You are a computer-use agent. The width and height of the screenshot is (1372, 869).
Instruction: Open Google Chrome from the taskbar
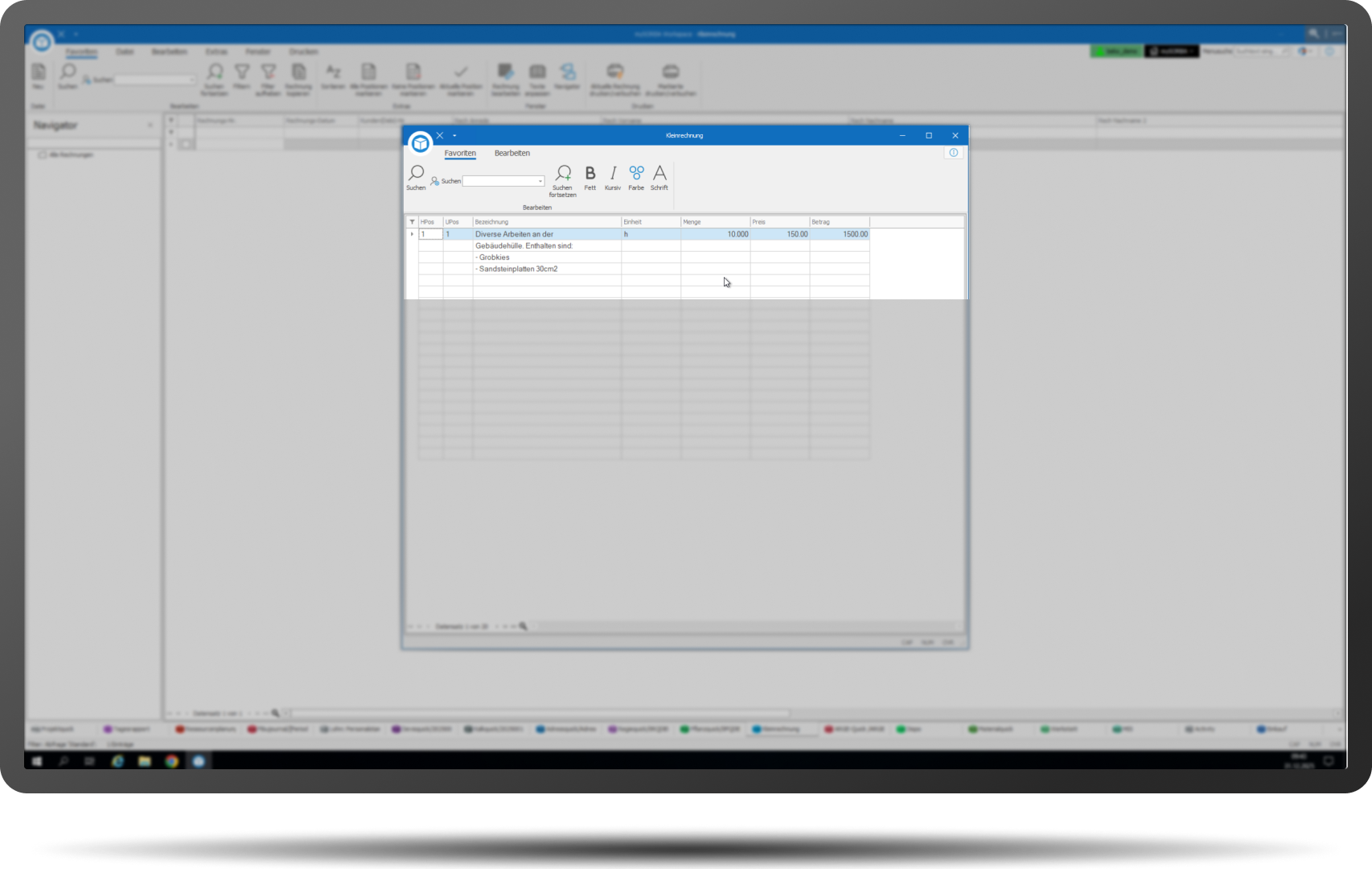coord(171,760)
